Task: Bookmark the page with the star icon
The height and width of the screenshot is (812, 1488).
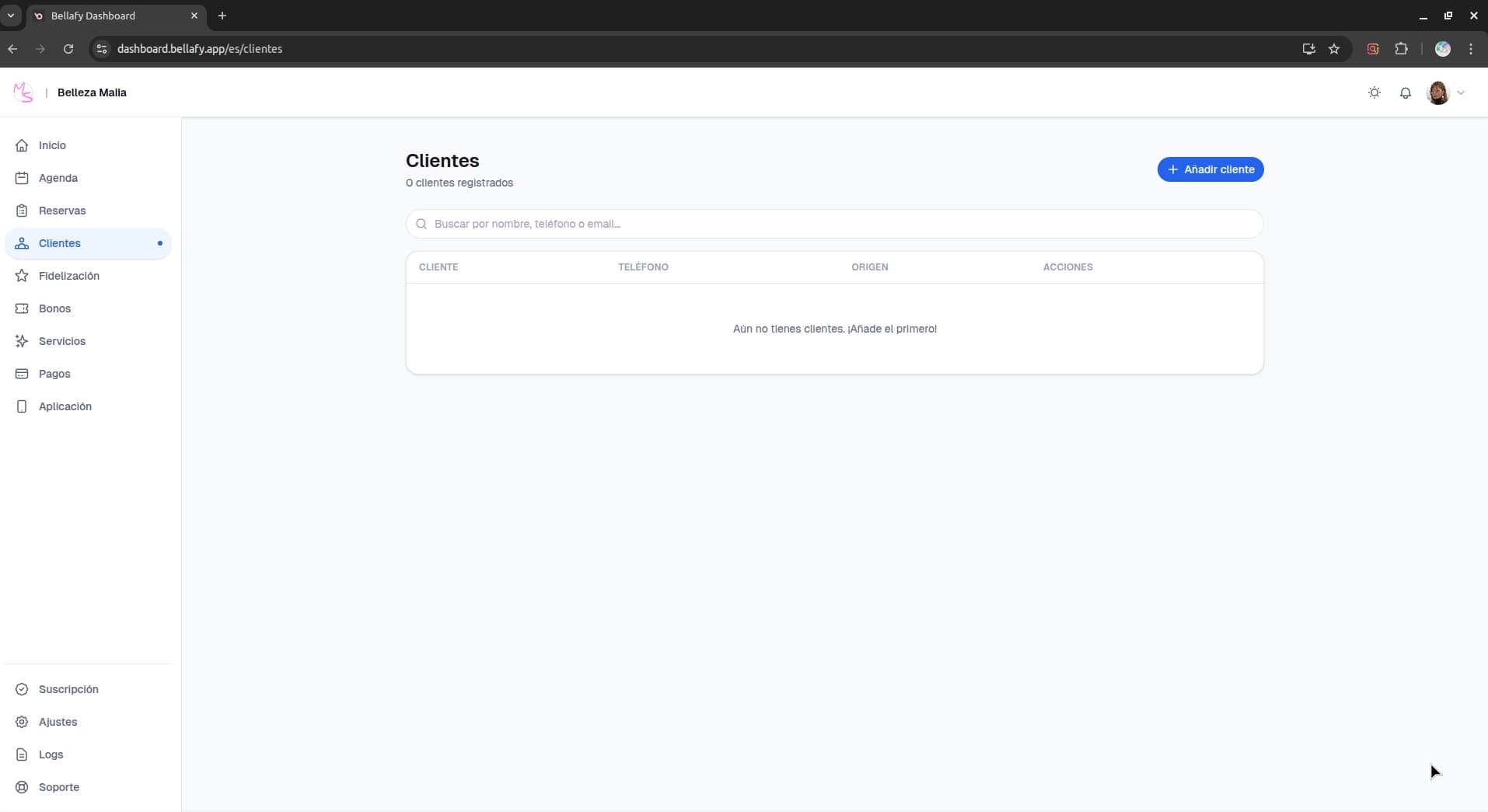Action: [1335, 49]
